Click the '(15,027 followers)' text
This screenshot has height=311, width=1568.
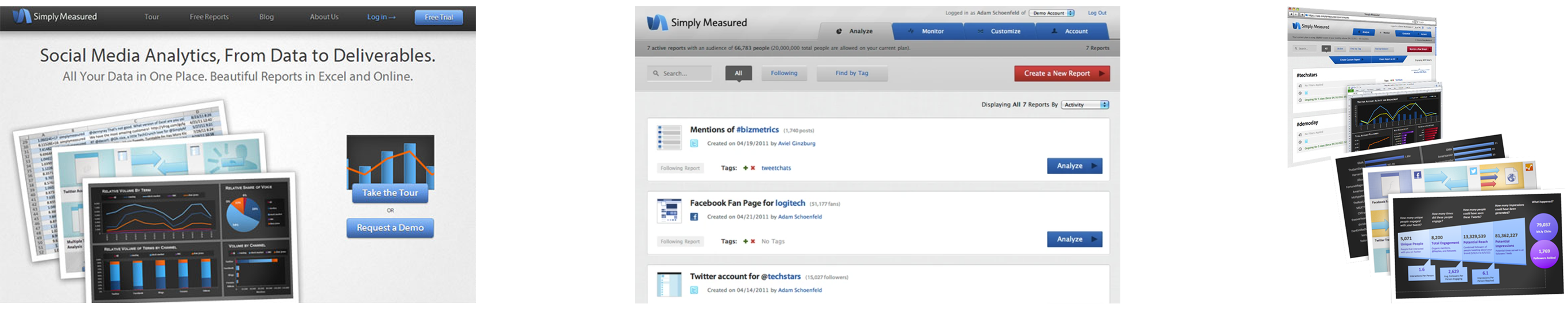pos(826,277)
